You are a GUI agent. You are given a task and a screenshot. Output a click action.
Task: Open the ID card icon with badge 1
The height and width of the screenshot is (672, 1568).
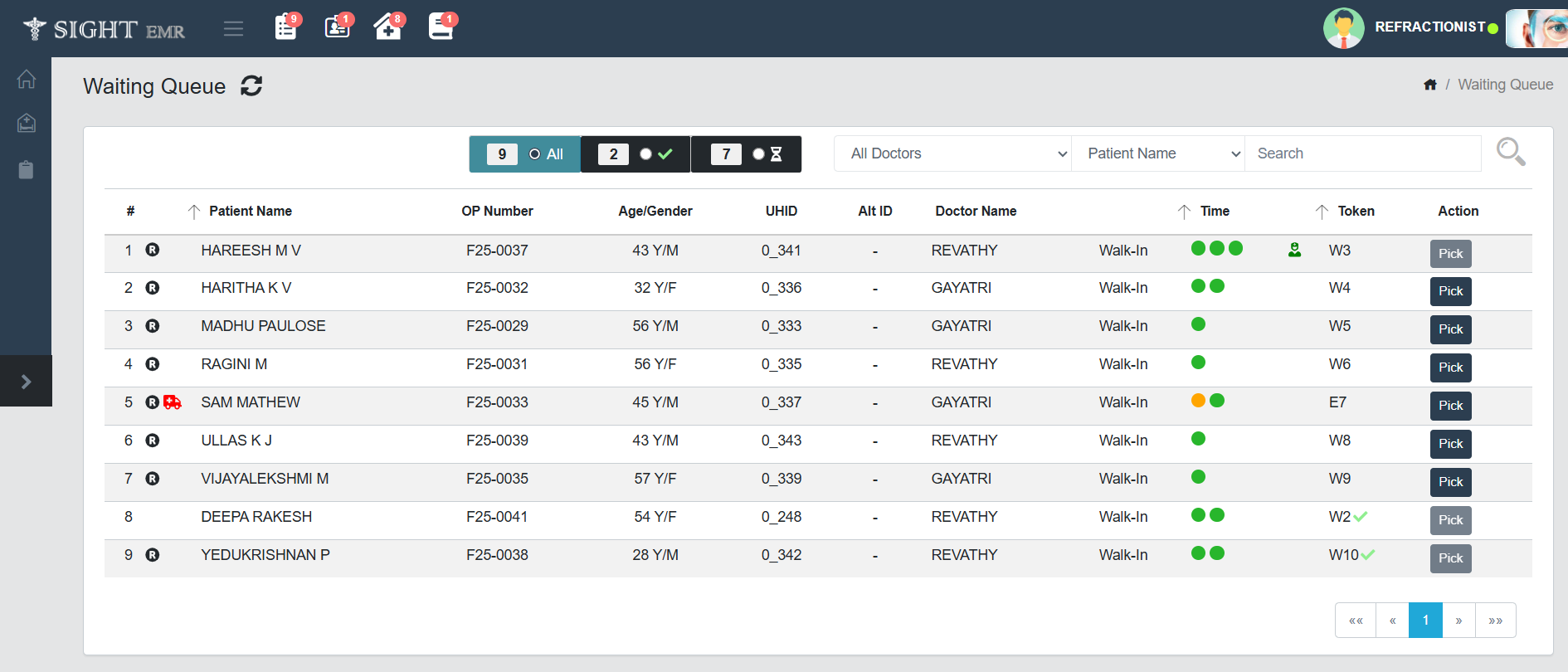pyautogui.click(x=337, y=27)
